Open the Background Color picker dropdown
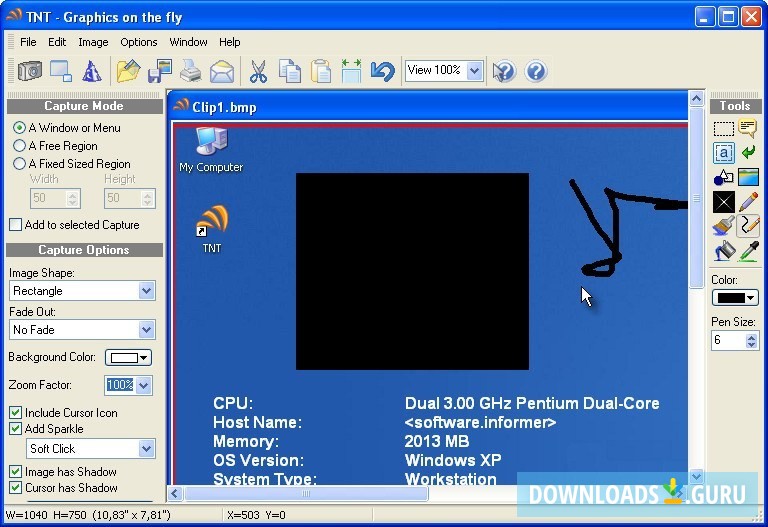Image resolution: width=768 pixels, height=527 pixels. pyautogui.click(x=129, y=358)
